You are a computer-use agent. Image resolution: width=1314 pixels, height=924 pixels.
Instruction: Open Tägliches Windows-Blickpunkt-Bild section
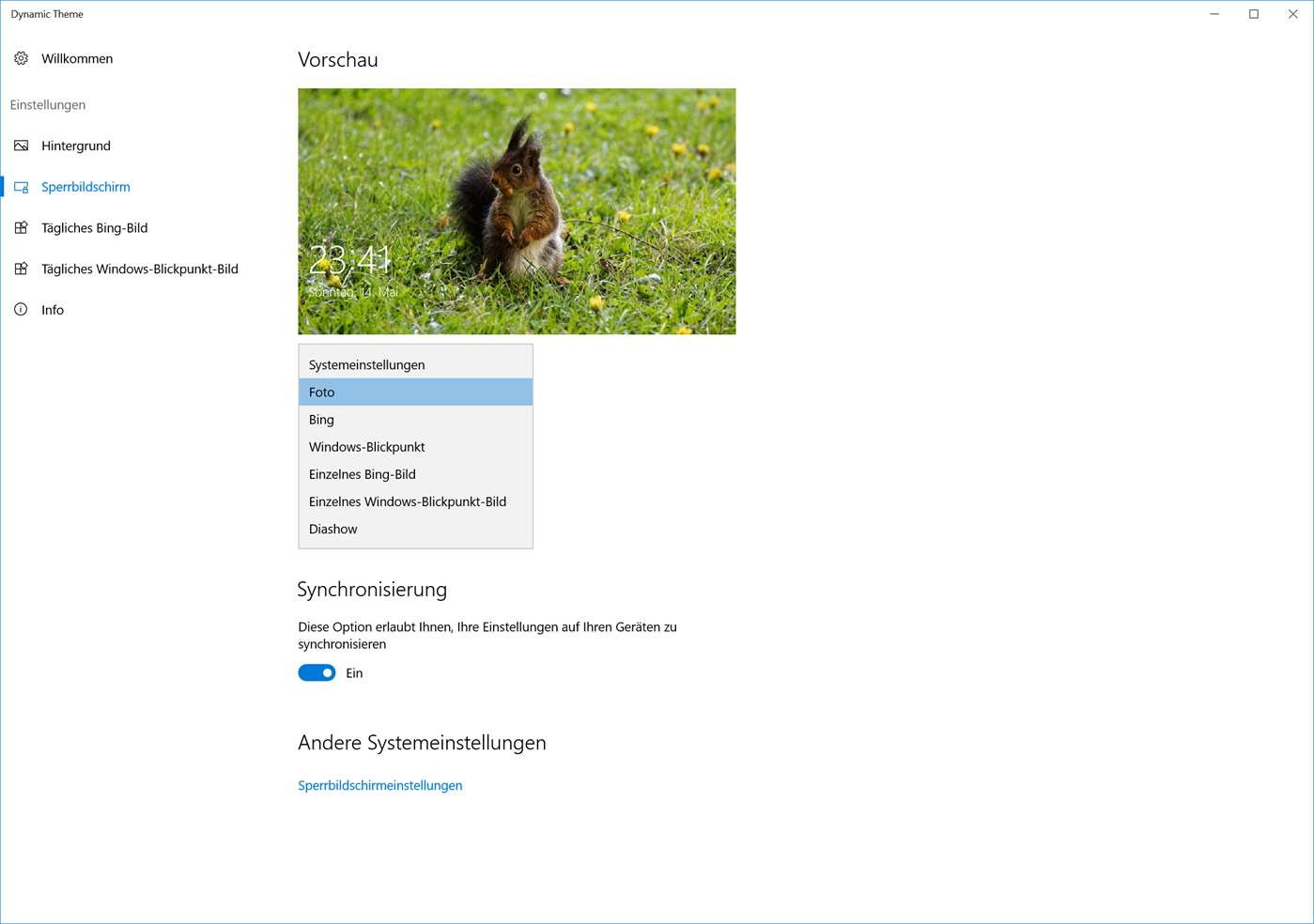[x=140, y=269]
